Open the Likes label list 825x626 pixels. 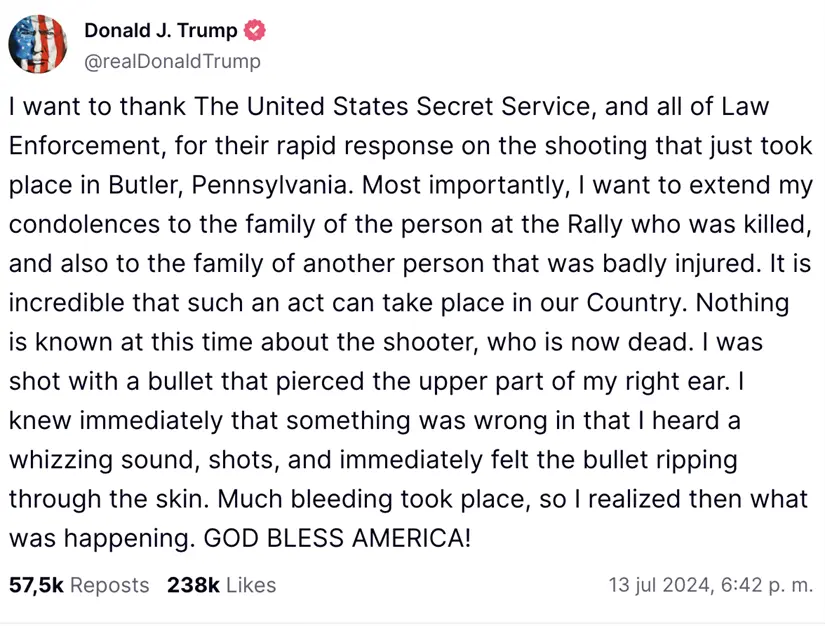250,585
